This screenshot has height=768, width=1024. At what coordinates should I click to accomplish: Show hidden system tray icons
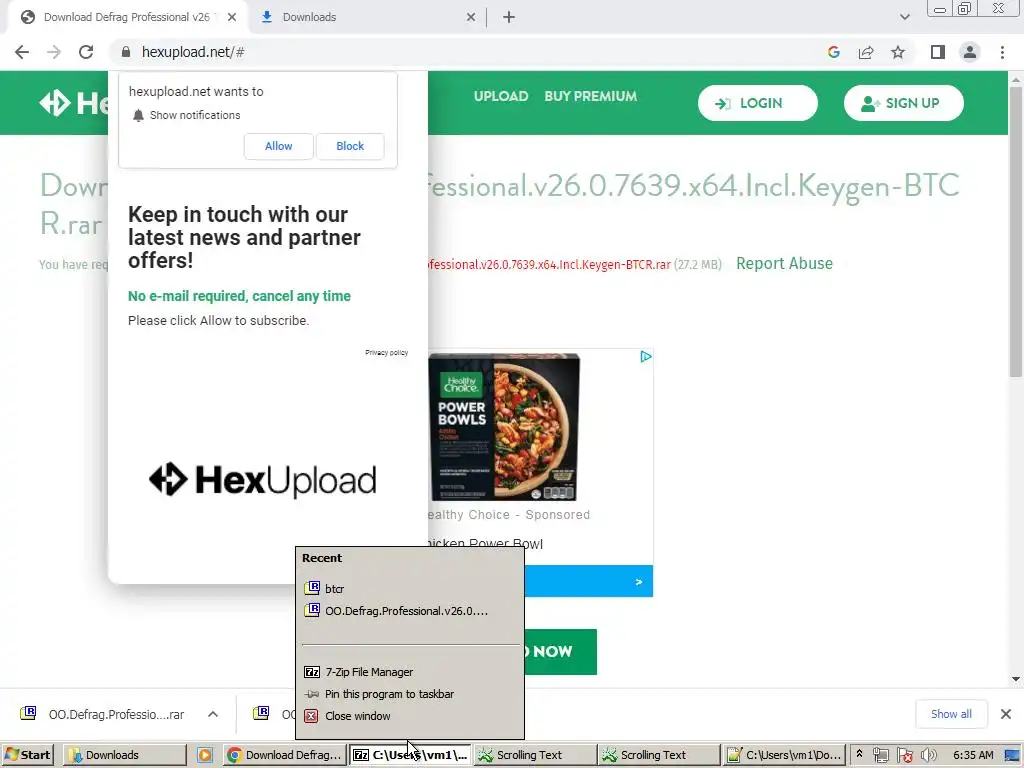pyautogui.click(x=859, y=755)
